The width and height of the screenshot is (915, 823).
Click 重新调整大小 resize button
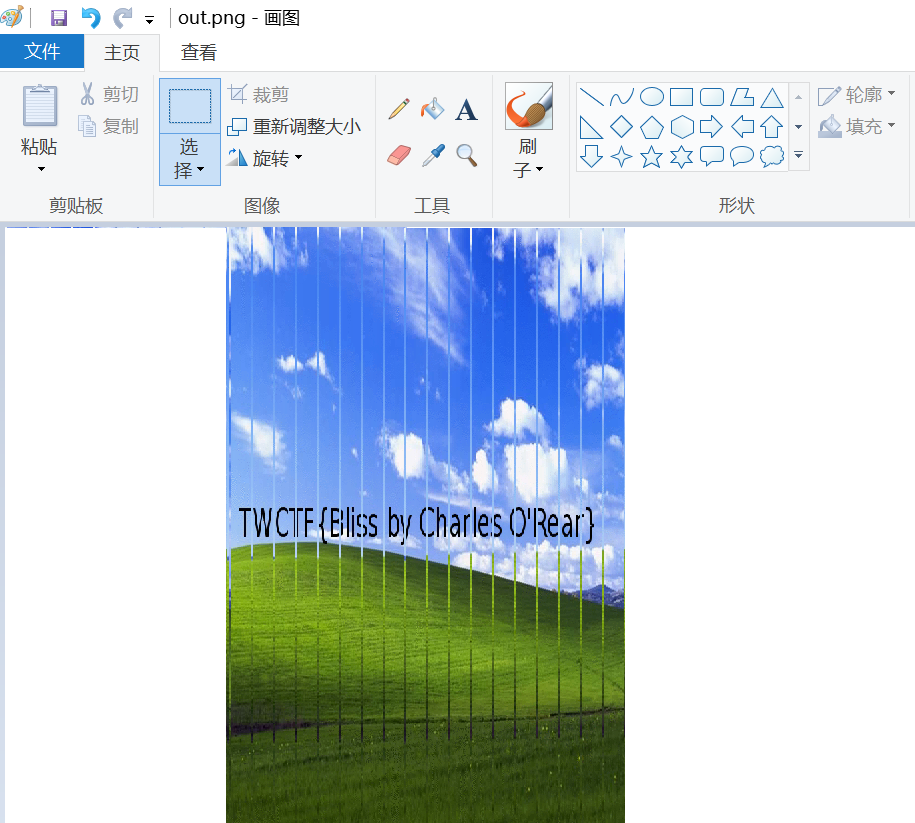point(294,127)
